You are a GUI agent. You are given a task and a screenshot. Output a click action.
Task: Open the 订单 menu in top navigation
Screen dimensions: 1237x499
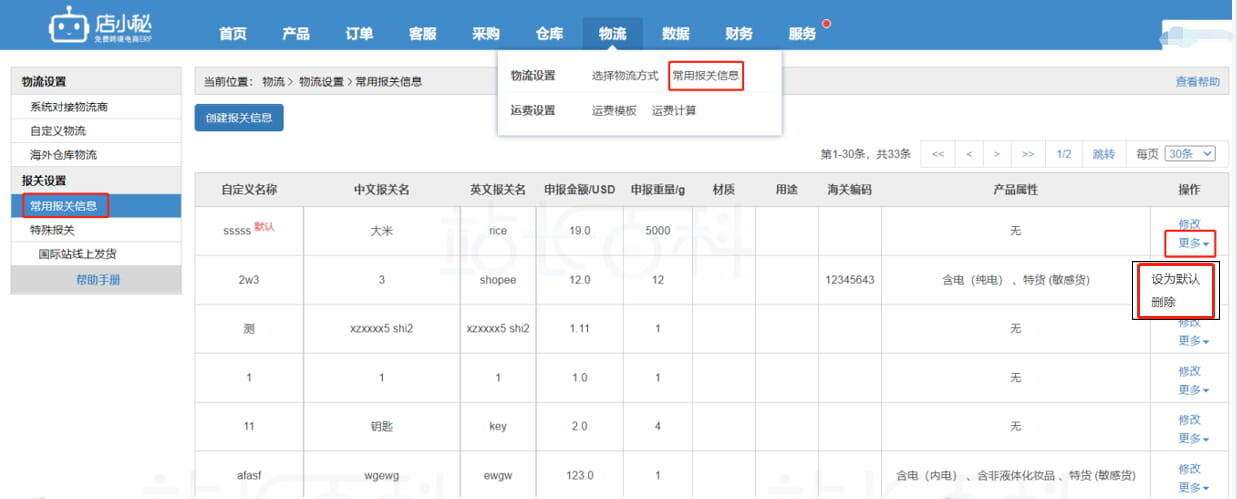[x=359, y=34]
